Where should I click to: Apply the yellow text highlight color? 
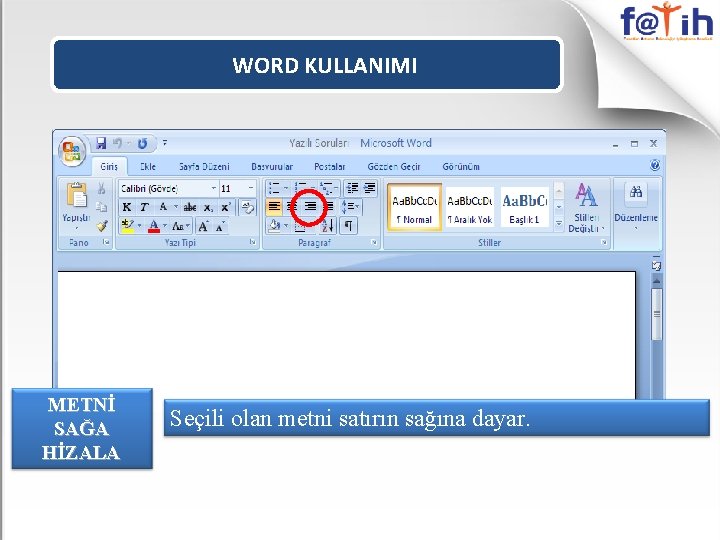click(x=127, y=226)
